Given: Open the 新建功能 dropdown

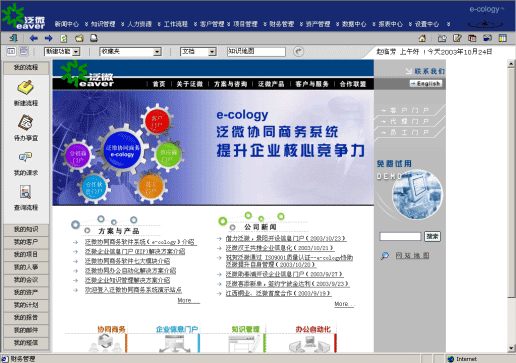Looking at the screenshot, I should click(x=62, y=51).
